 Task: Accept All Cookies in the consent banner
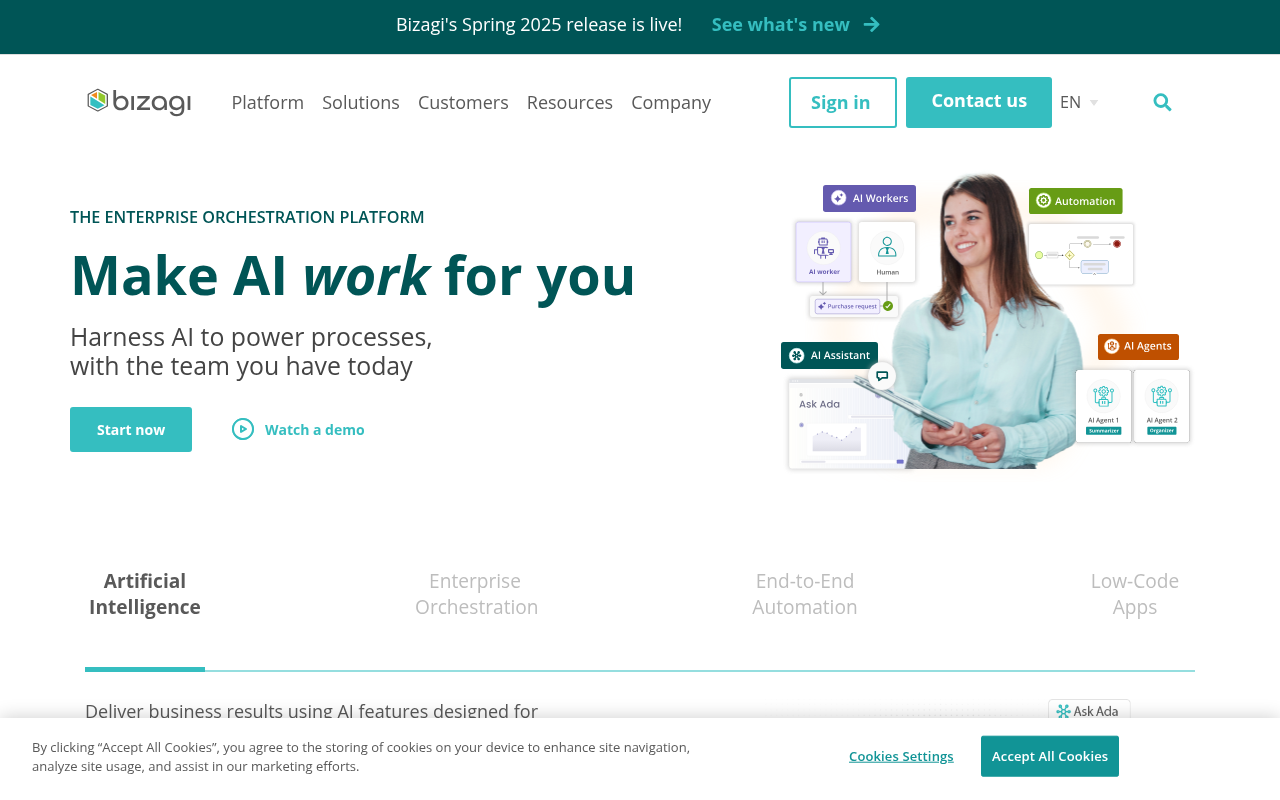1049,756
